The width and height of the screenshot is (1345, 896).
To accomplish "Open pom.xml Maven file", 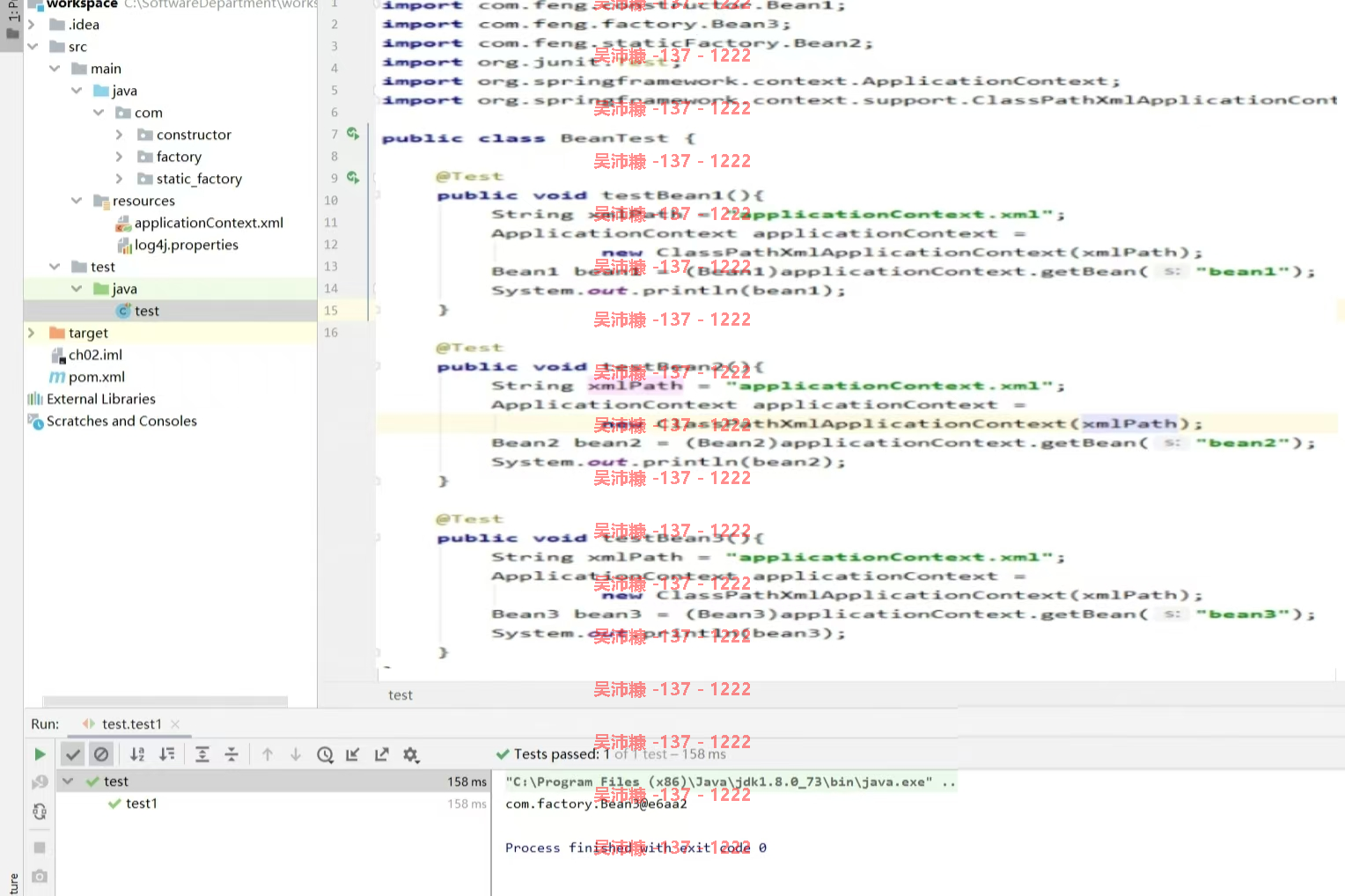I will (x=87, y=377).
